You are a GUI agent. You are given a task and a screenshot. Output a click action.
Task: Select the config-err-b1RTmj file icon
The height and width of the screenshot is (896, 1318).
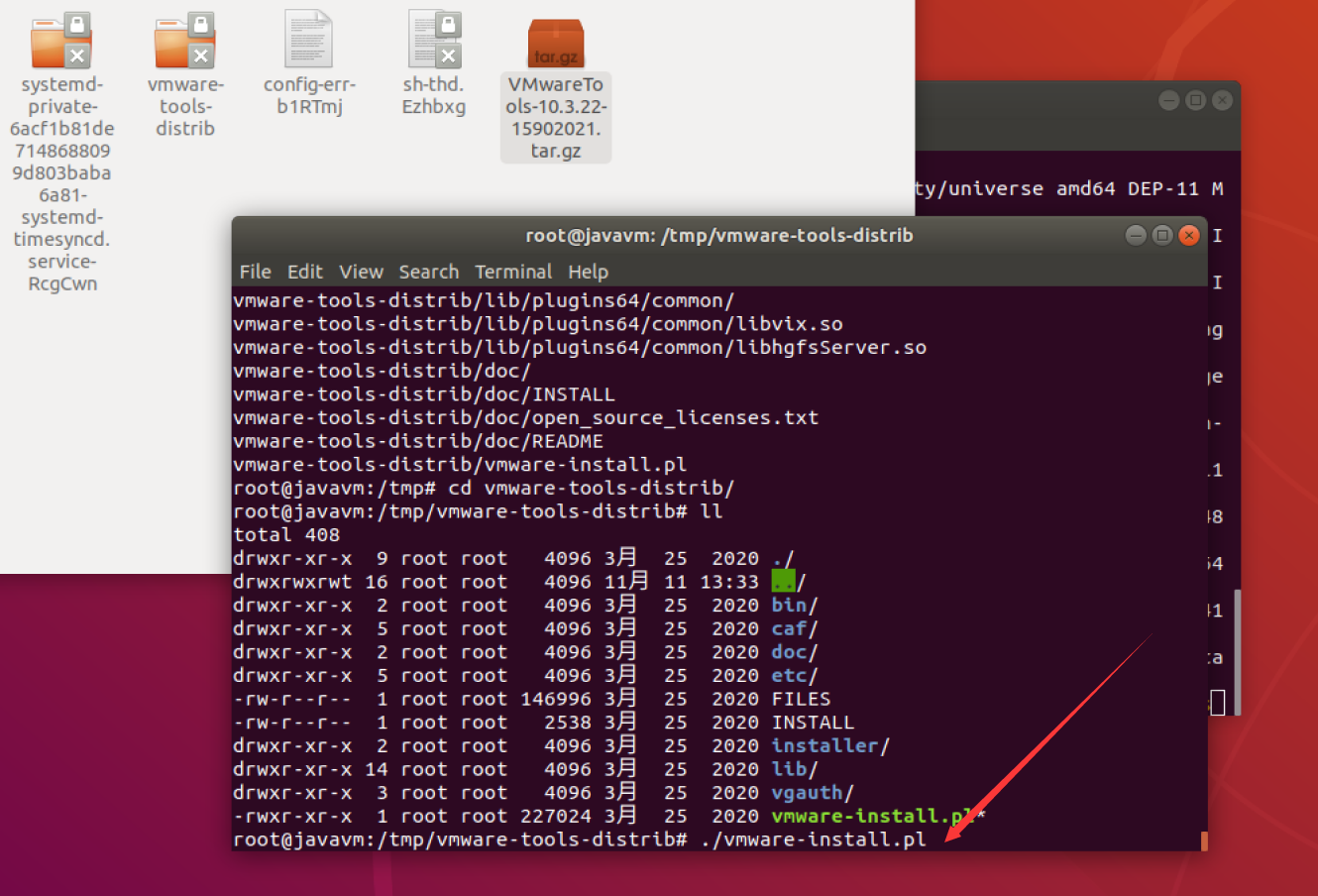pyautogui.click(x=309, y=39)
